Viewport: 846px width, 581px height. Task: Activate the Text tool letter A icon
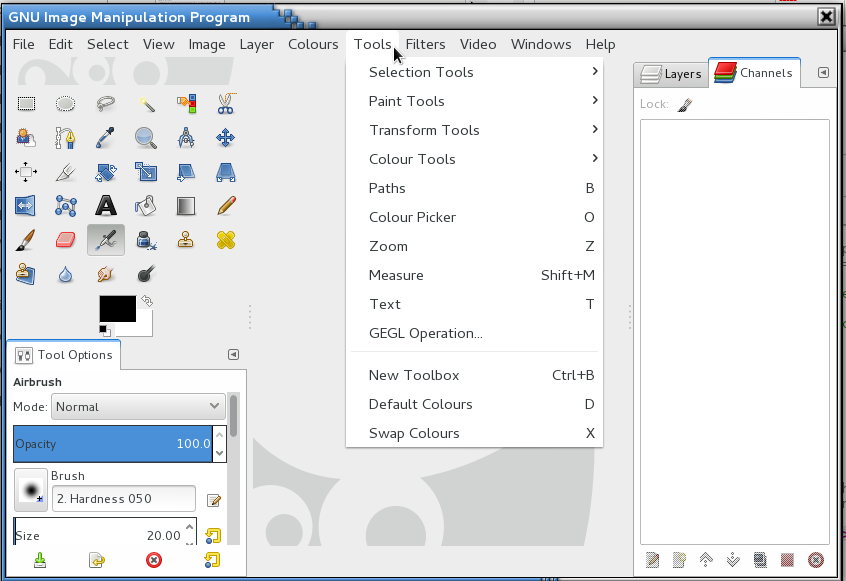point(106,206)
